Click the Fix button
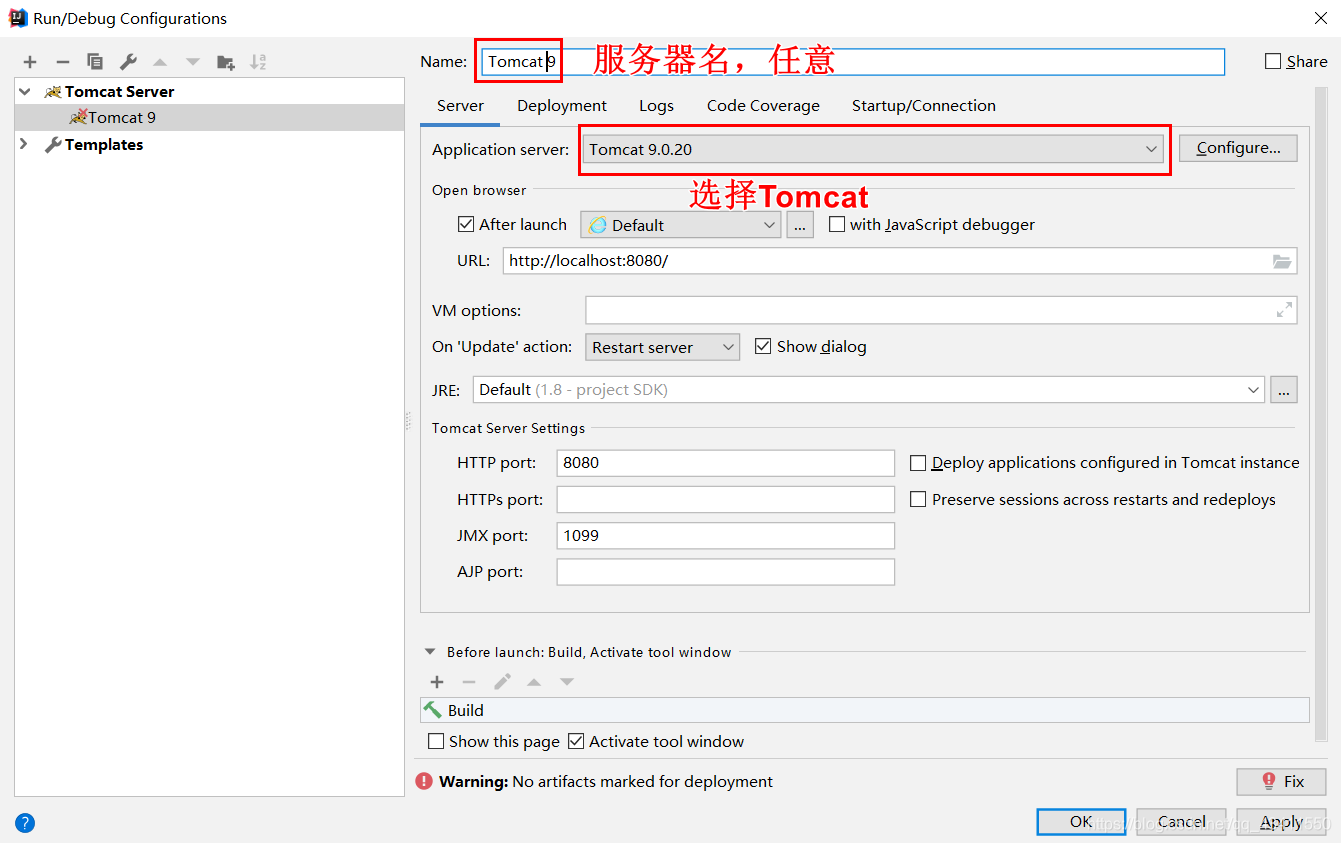 pos(1281,781)
